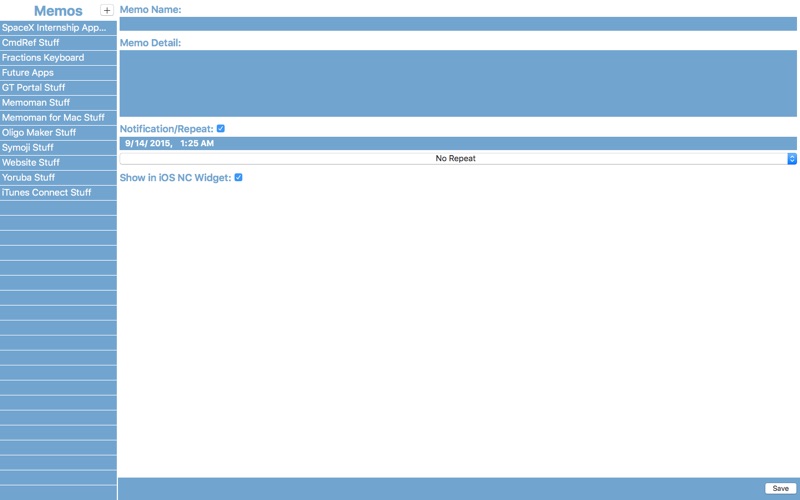800x500 pixels.
Task: Select the Oligo Maker Stuff memo
Action: 58,133
